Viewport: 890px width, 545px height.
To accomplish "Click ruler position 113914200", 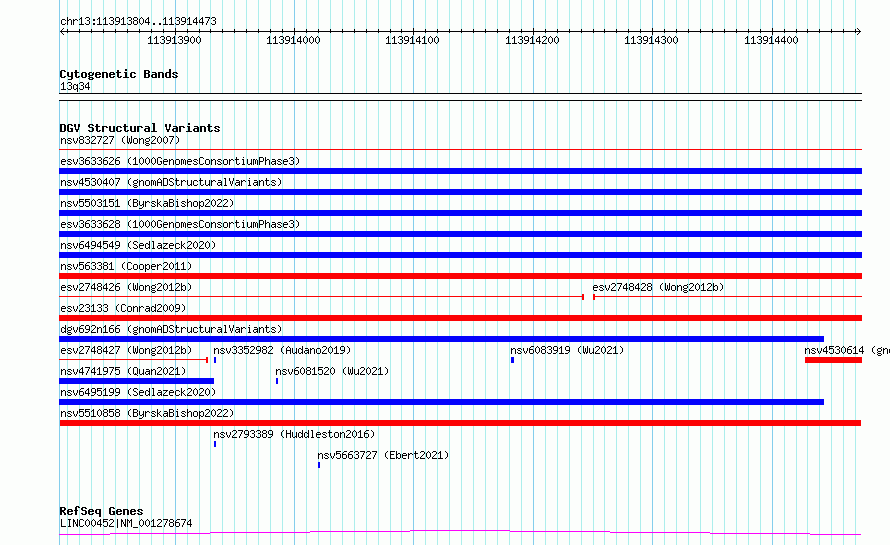I will click(x=532, y=40).
